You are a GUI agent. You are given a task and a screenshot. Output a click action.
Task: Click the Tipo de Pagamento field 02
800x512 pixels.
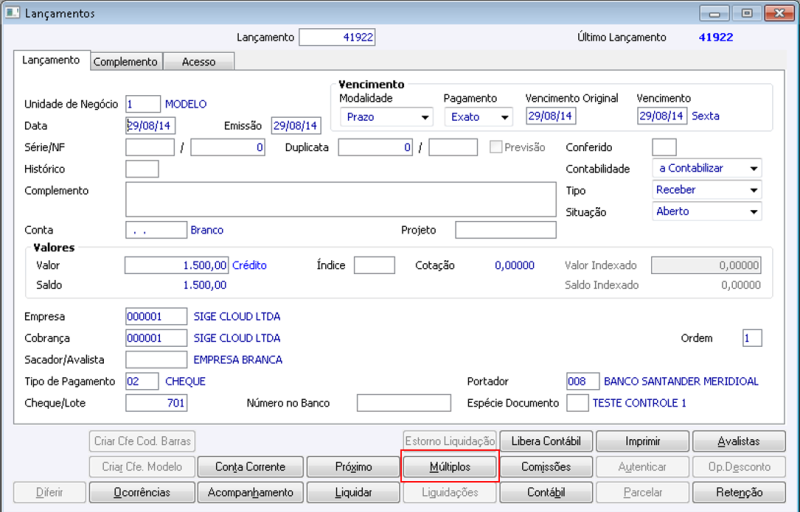pos(142,381)
